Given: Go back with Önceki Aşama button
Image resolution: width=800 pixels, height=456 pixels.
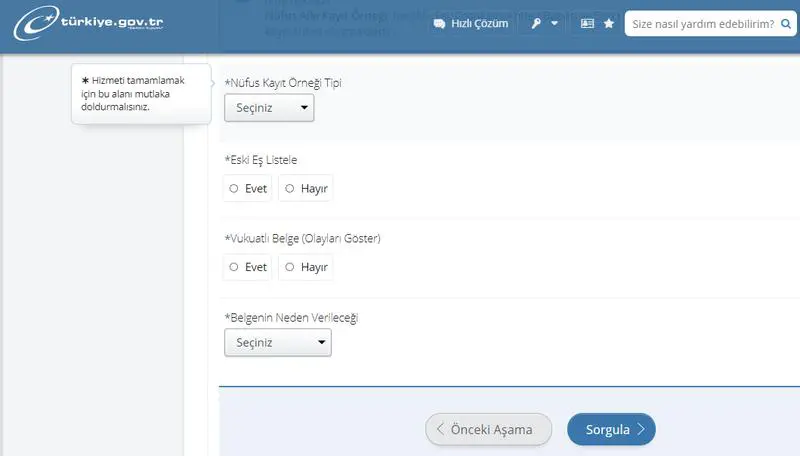Looking at the screenshot, I should coord(488,429).
